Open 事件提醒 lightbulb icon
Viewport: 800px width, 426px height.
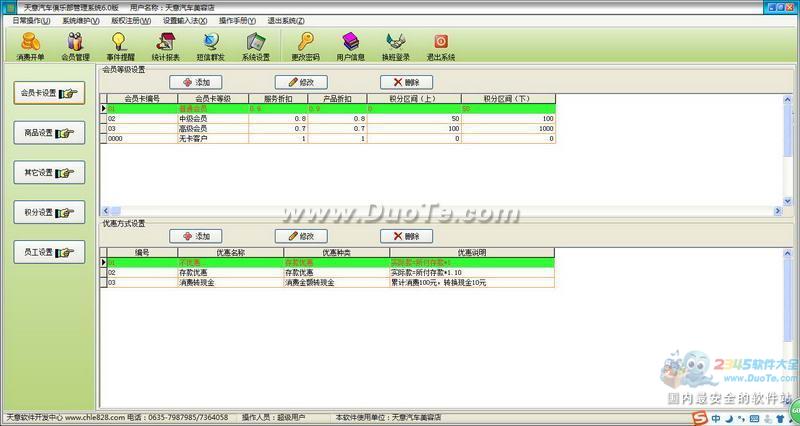pyautogui.click(x=120, y=45)
